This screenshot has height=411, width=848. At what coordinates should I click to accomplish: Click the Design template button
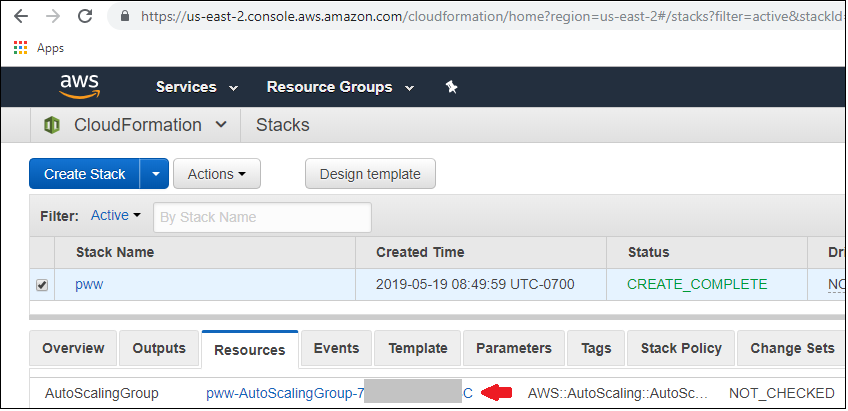pyautogui.click(x=370, y=174)
